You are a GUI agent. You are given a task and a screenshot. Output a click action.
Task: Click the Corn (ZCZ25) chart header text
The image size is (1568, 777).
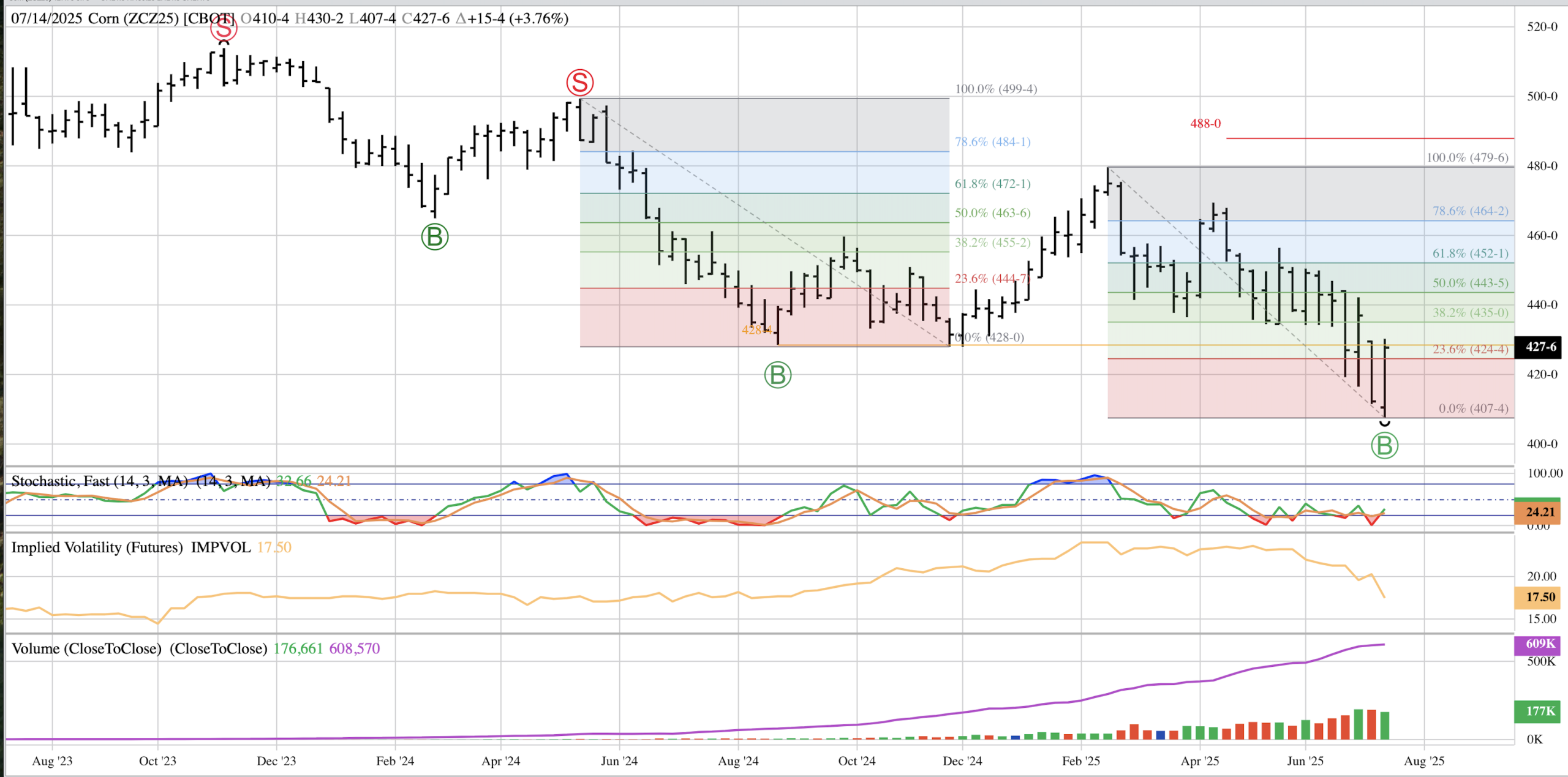coord(134,18)
